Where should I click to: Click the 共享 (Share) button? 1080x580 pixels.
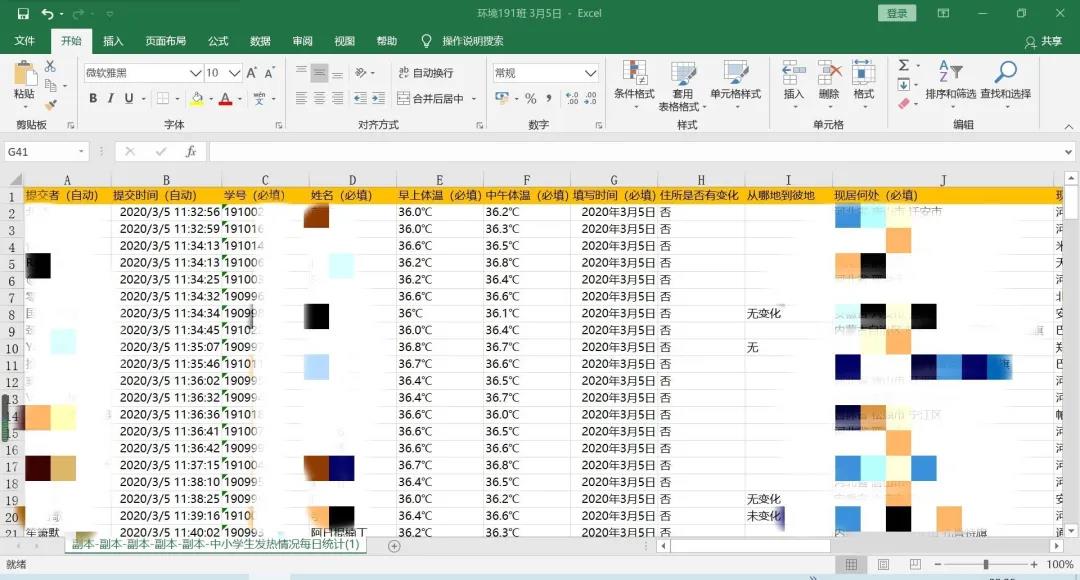tap(1043, 42)
